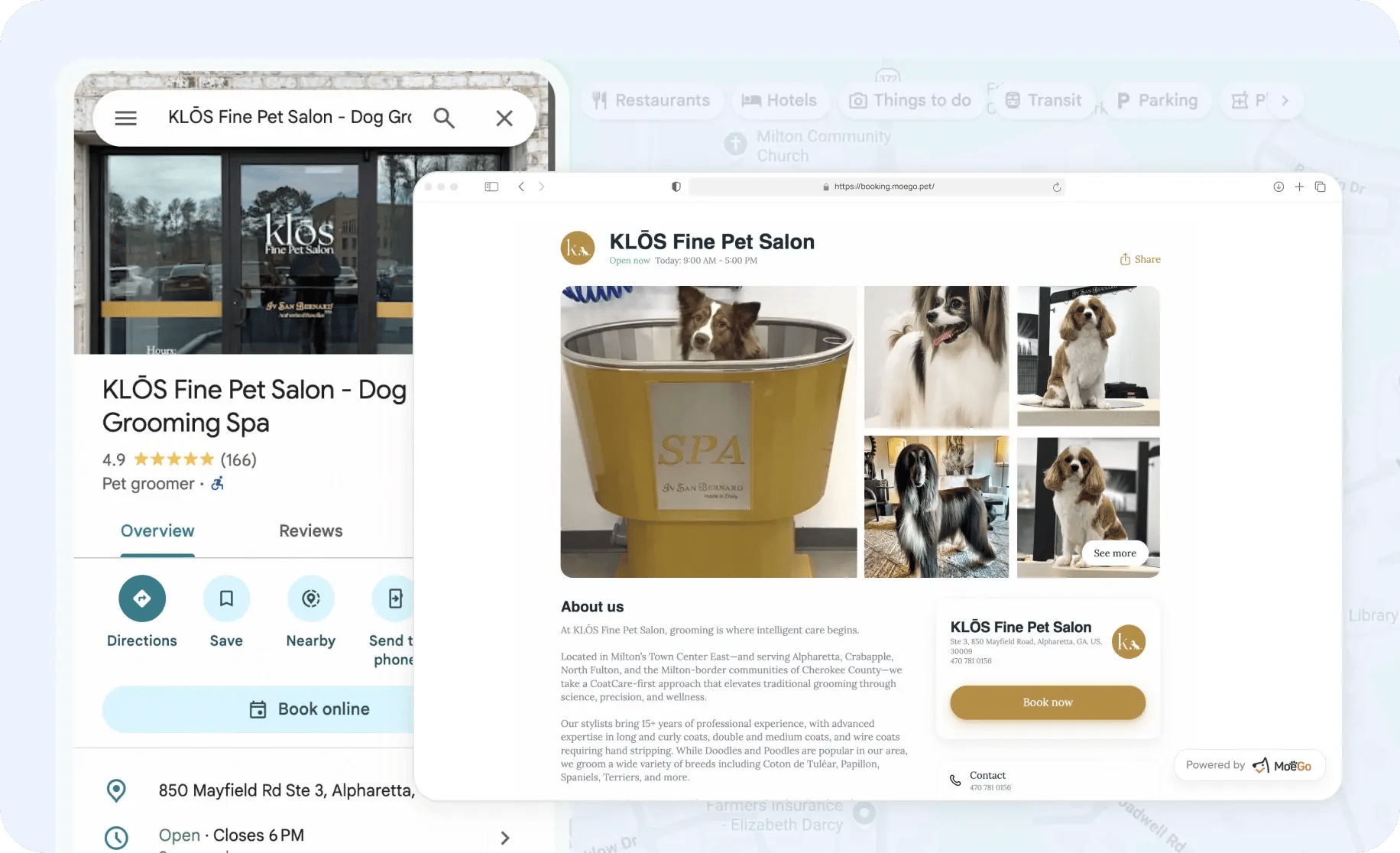Click the Farmers Insurance map marker
1400x853 pixels.
[864, 812]
